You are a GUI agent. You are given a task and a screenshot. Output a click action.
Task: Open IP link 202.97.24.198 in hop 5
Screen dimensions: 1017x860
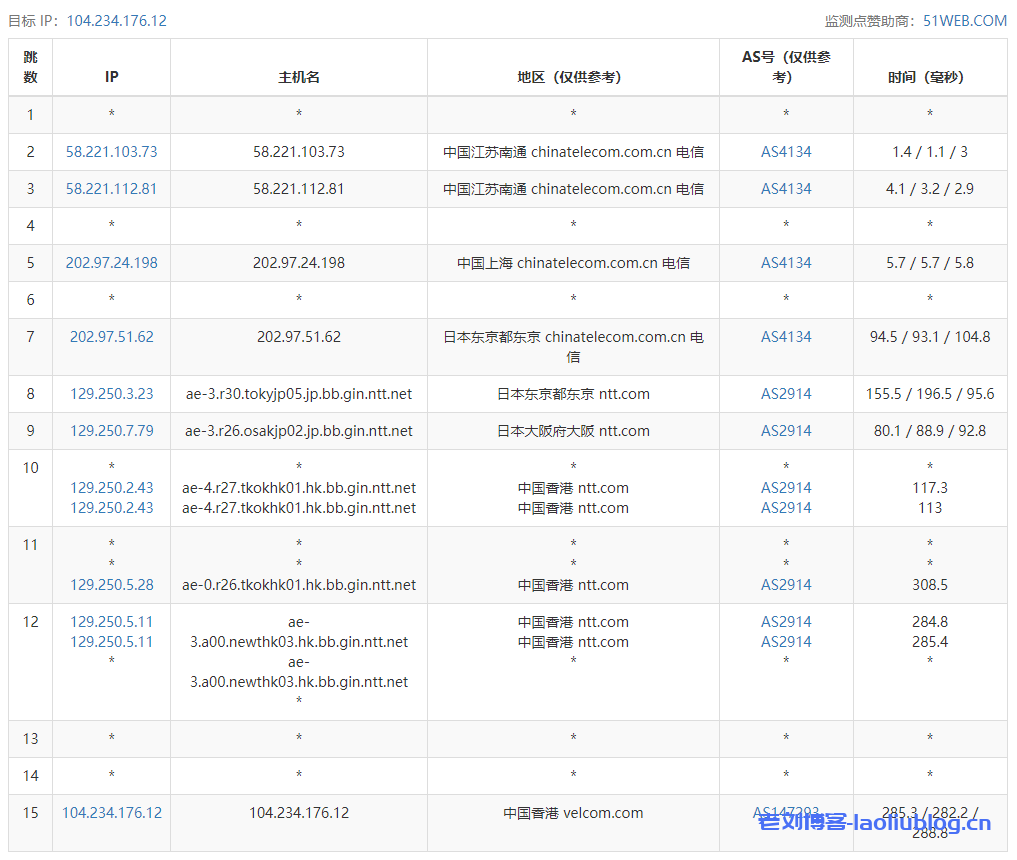[x=111, y=263]
